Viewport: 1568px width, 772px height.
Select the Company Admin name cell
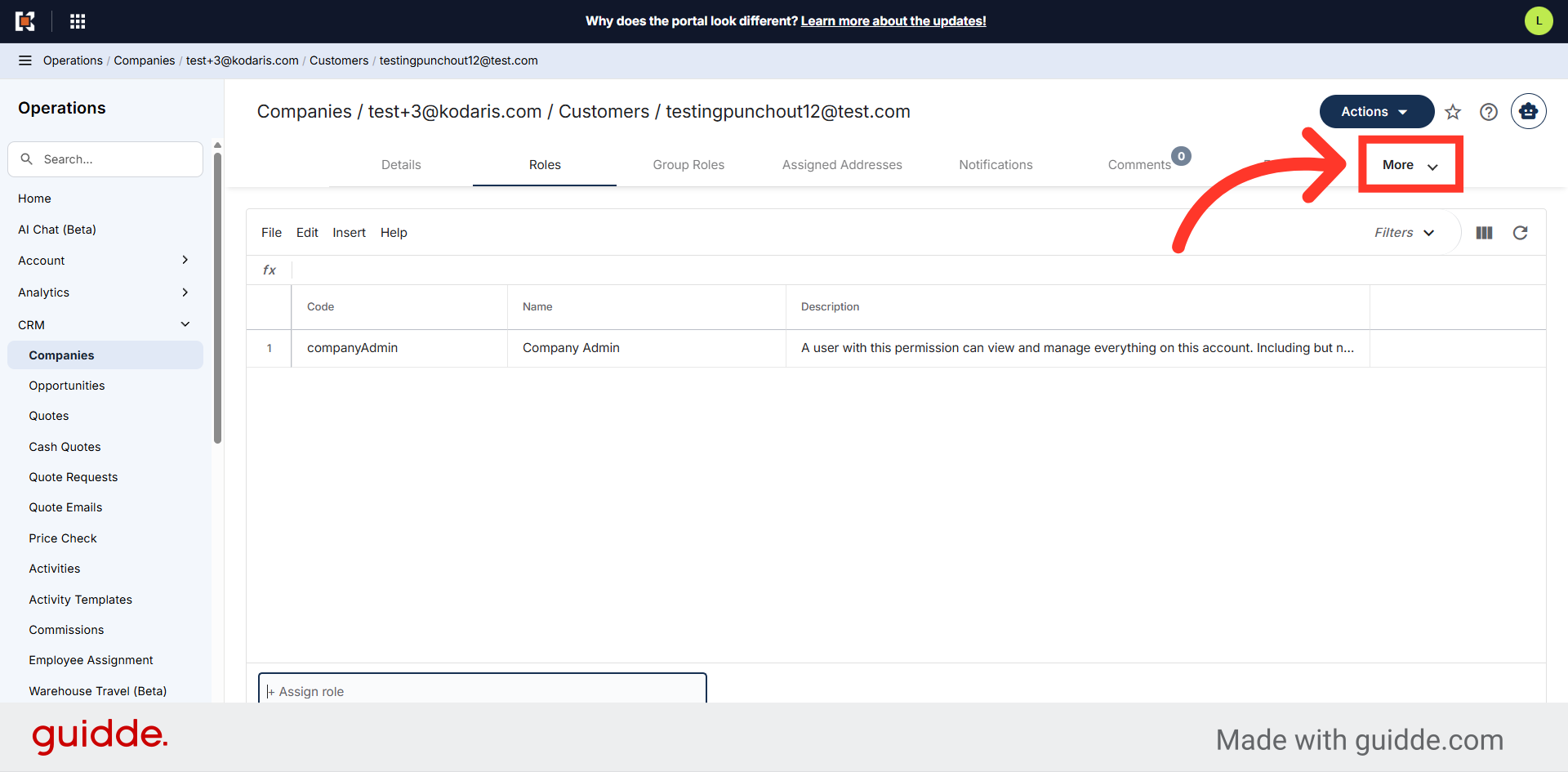coord(647,348)
